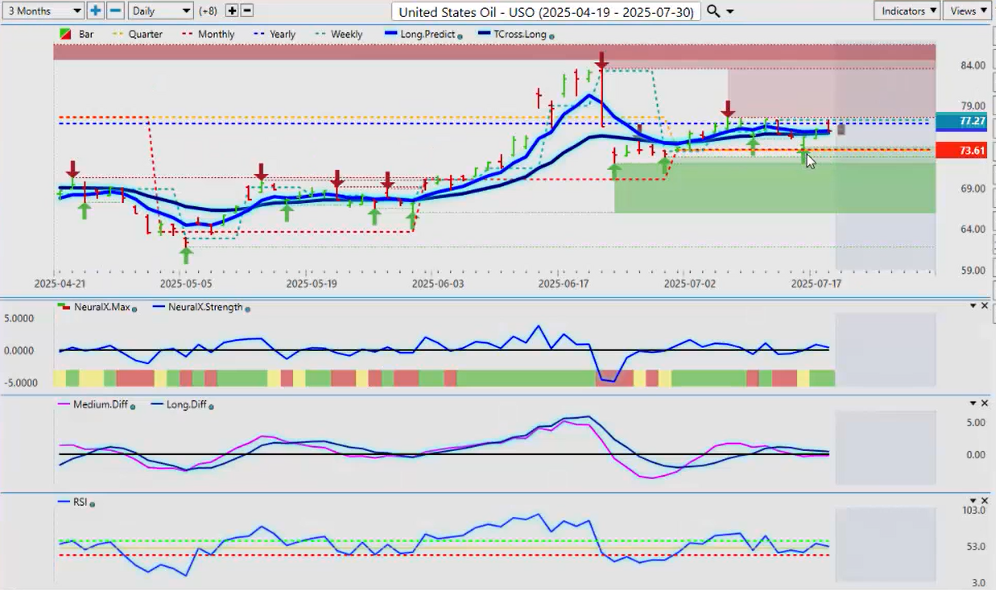Click the black minus bar-shift button
The image size is (996, 590).
pyautogui.click(x=247, y=10)
